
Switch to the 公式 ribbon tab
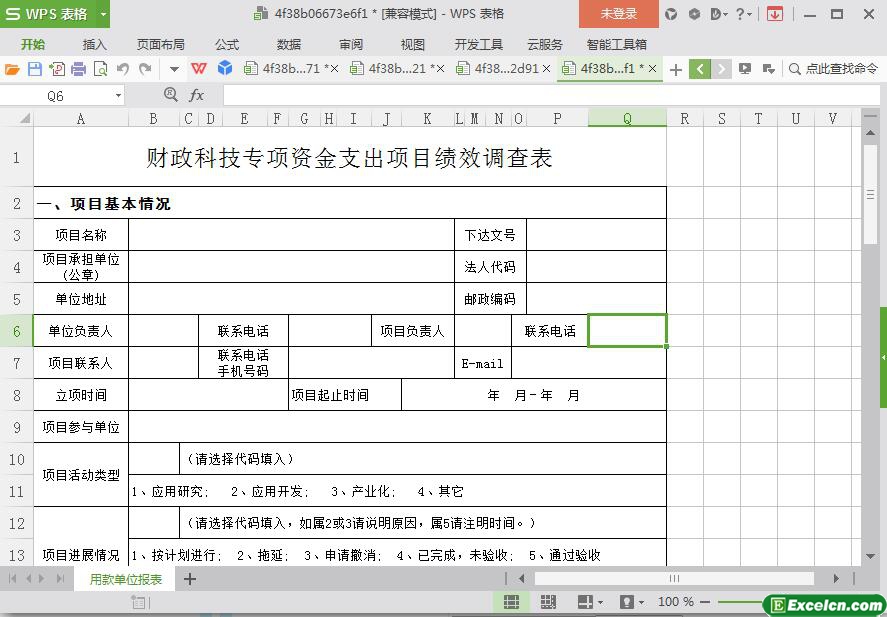point(227,44)
